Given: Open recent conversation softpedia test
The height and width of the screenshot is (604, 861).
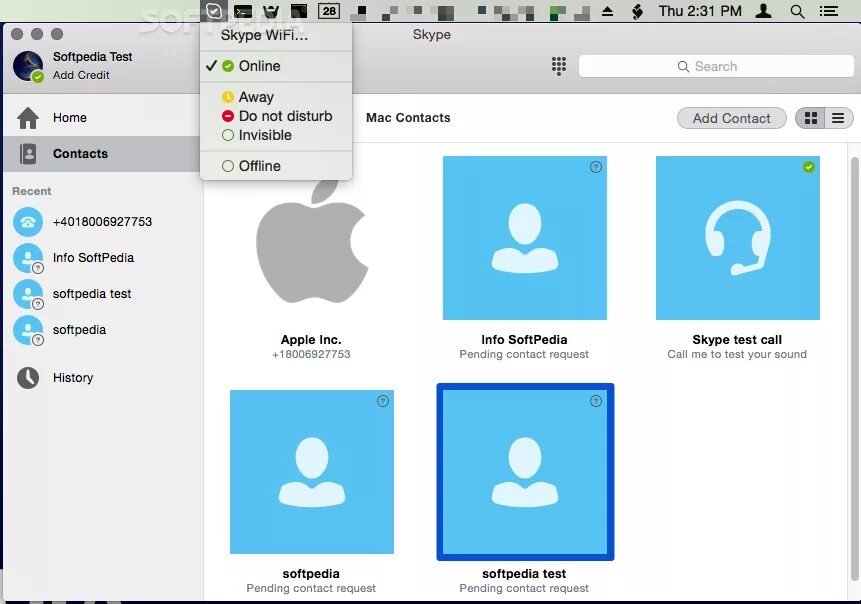Looking at the screenshot, I should click(x=103, y=294).
